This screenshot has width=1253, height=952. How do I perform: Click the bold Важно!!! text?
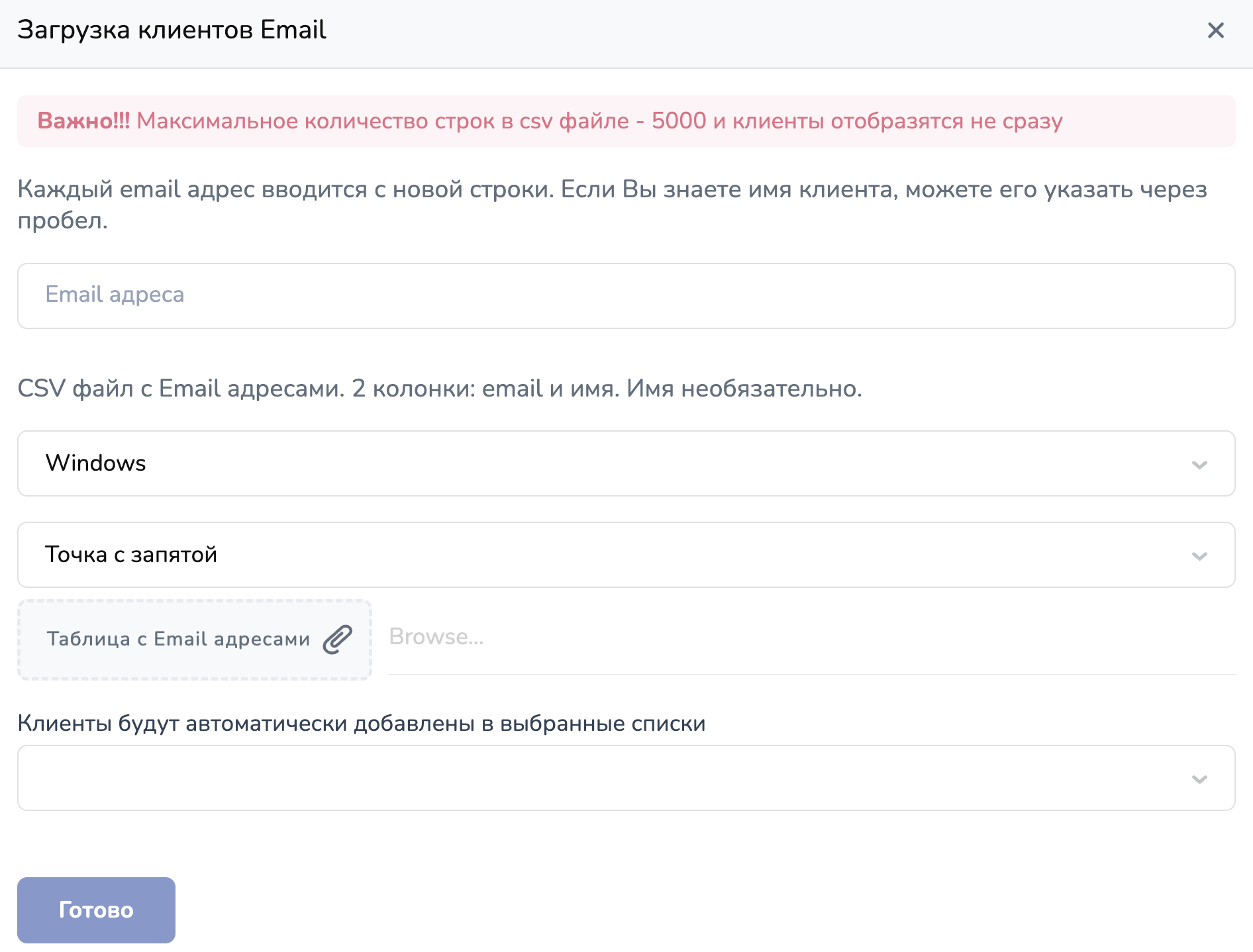(83, 121)
